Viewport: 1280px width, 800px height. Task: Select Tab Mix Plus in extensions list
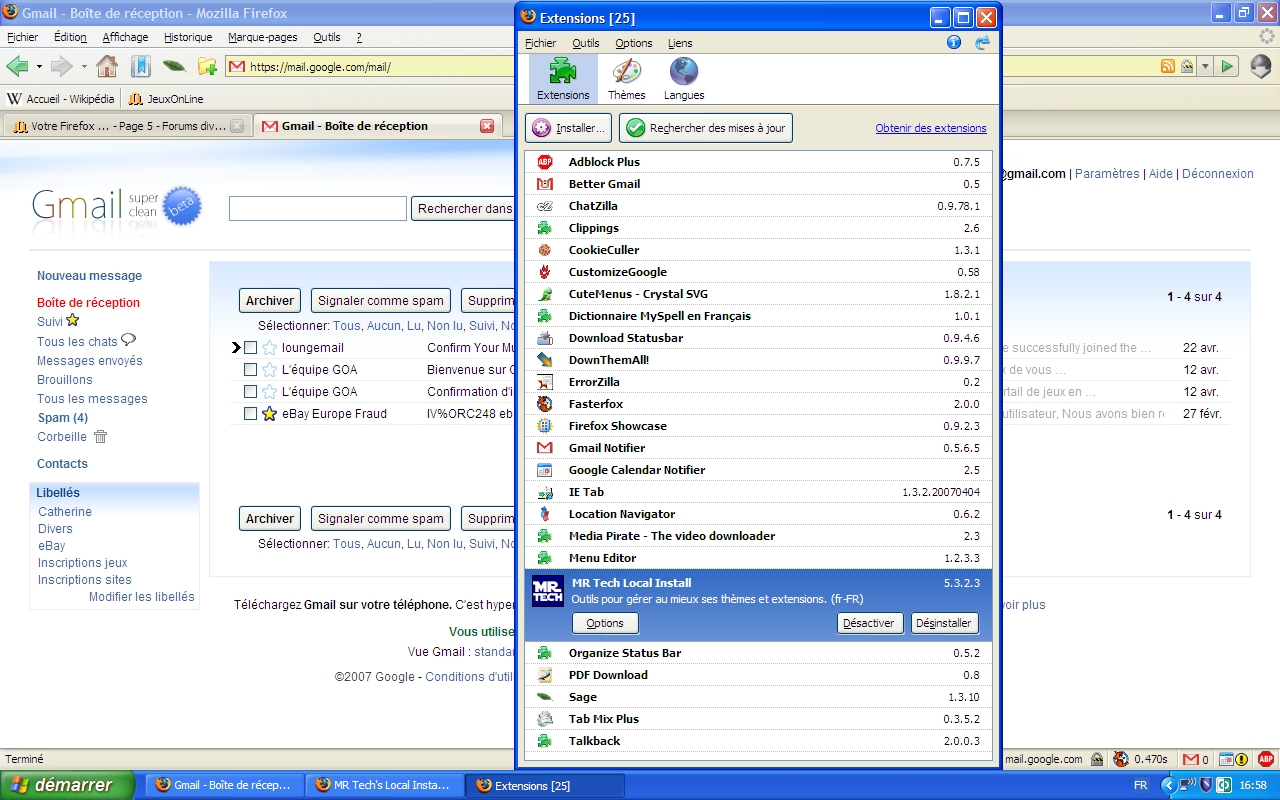758,719
